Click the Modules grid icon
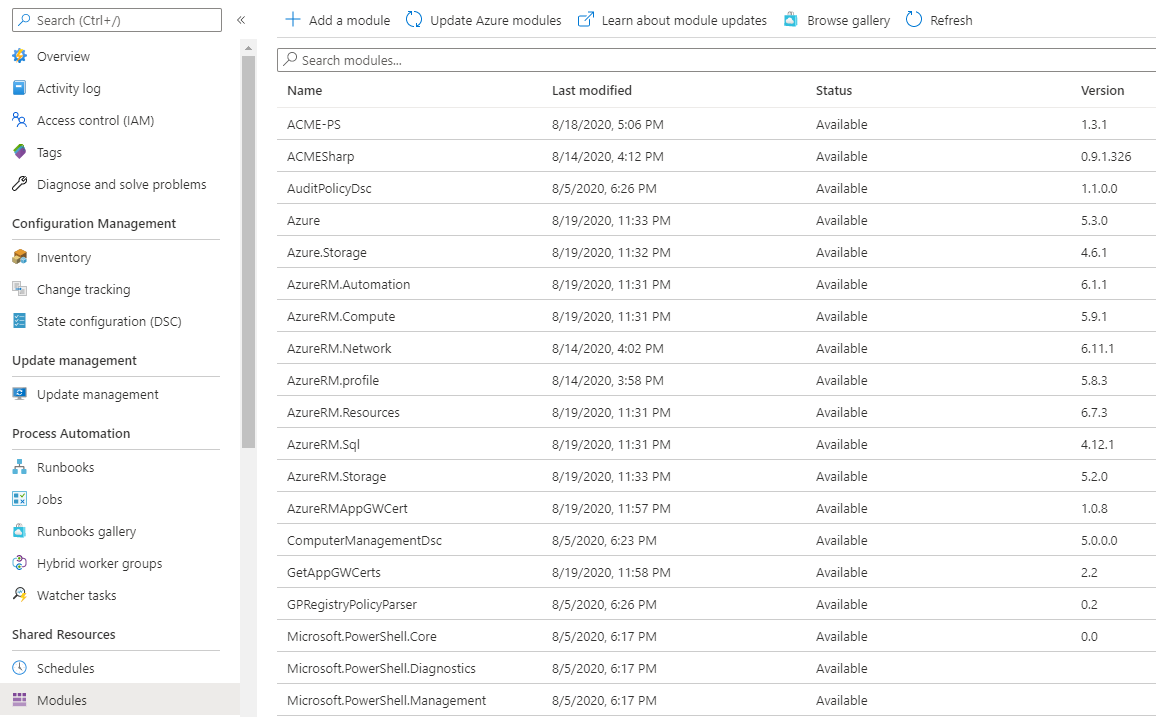Screen dimensions: 1156x717 20,700
